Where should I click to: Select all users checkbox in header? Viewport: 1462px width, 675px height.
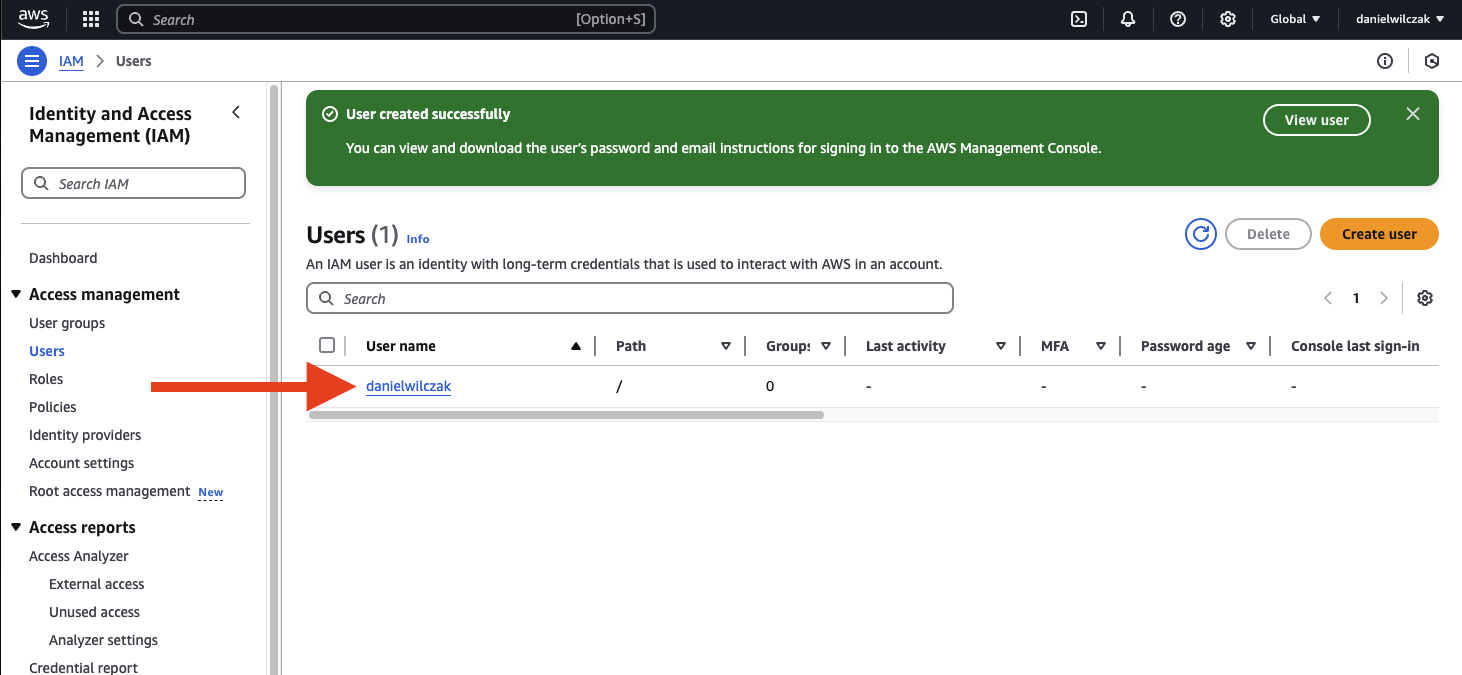(327, 345)
